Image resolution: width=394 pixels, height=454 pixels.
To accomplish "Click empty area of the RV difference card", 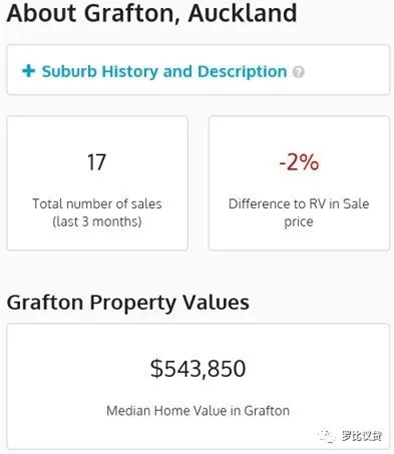I will pyautogui.click(x=299, y=135).
